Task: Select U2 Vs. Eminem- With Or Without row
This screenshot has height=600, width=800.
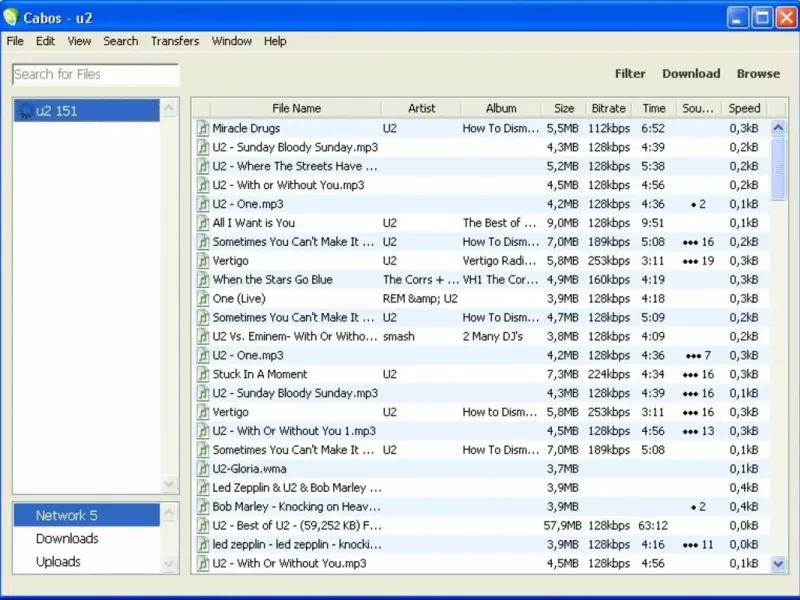Action: click(x=482, y=336)
